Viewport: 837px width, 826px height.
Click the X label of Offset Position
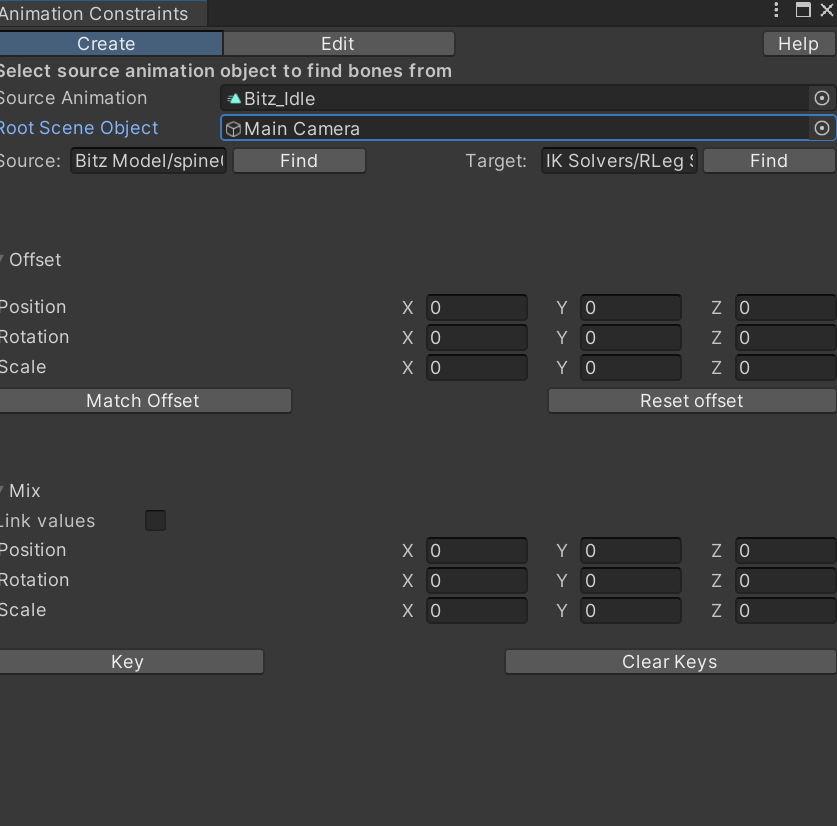408,308
